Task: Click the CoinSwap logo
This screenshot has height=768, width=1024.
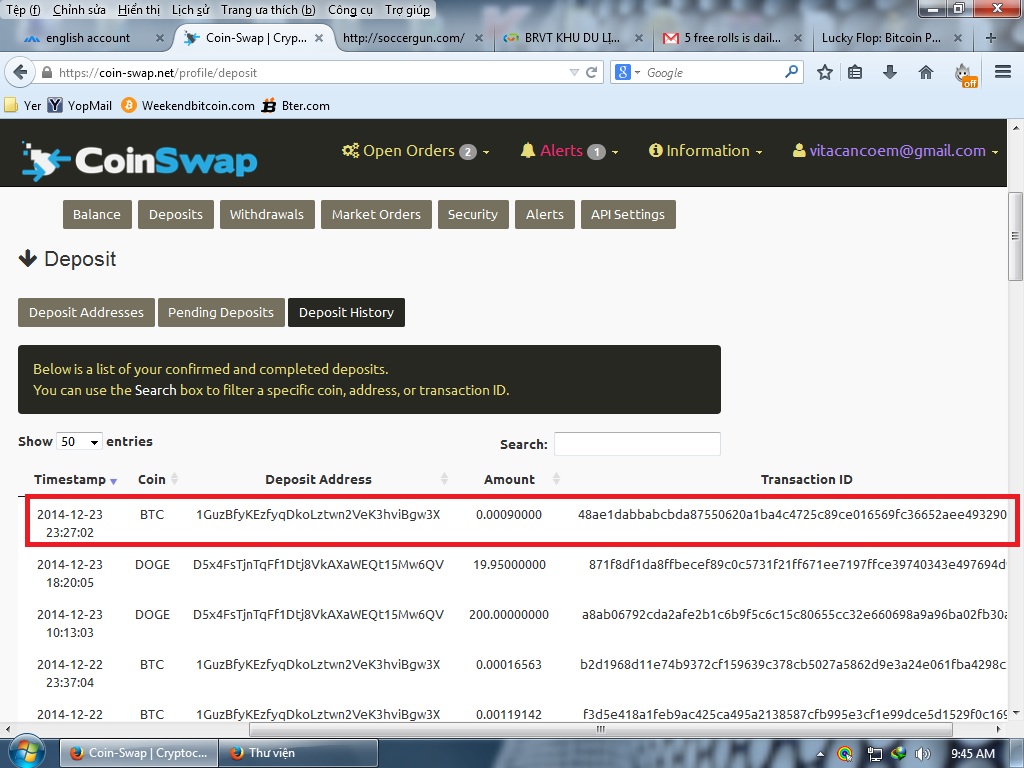Action: (139, 160)
